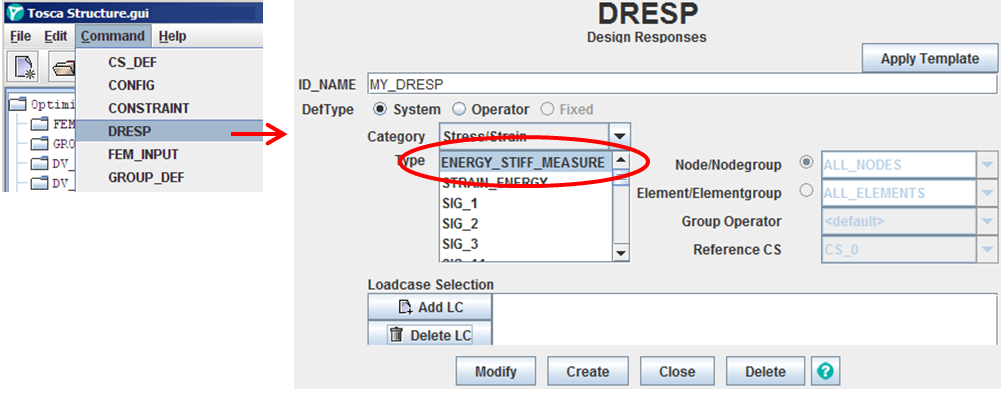Select the Node/Nodegroup radio button
Viewport: 1008px width, 398px height.
click(x=806, y=163)
